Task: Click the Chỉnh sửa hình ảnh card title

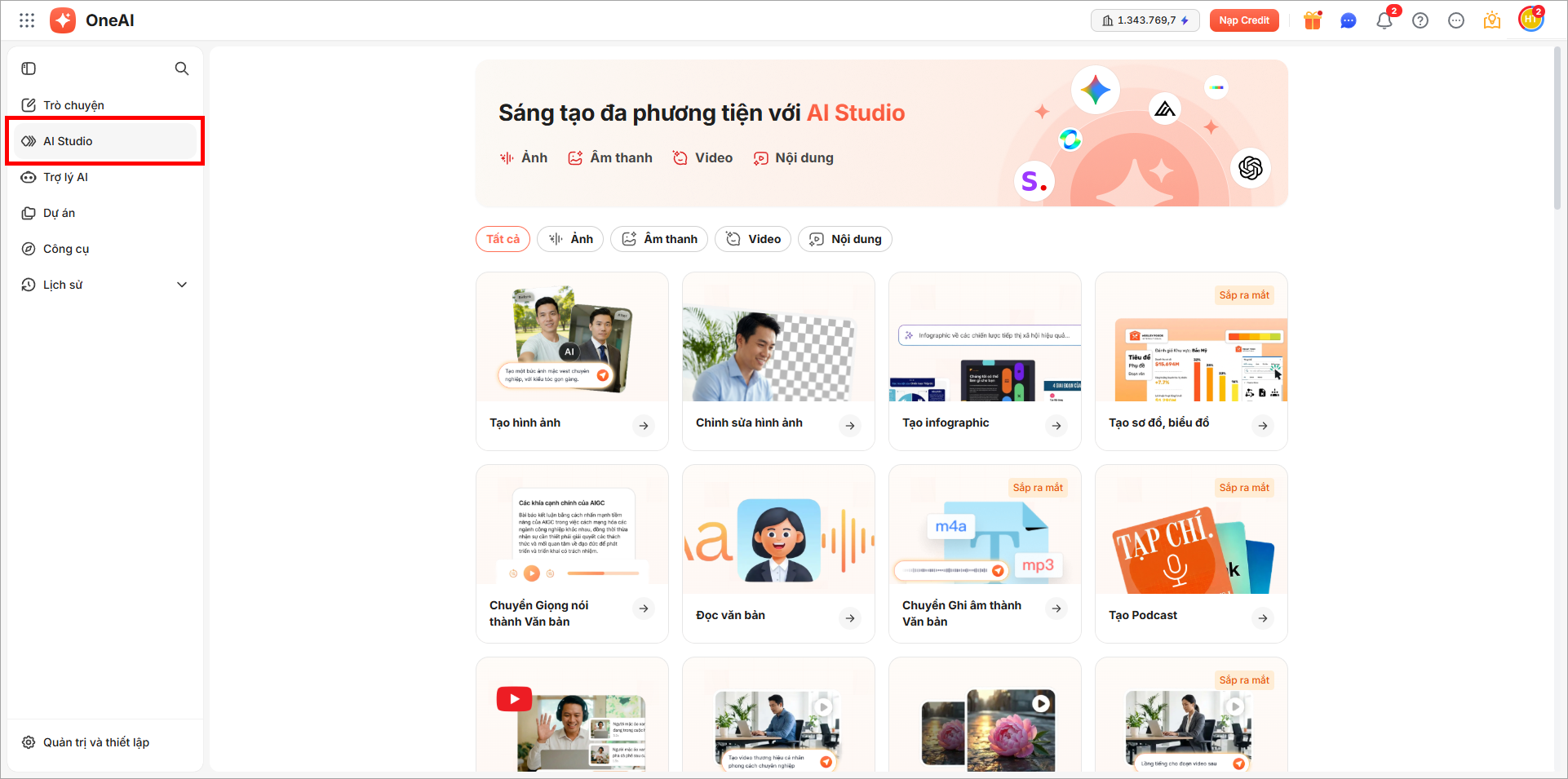Action: [749, 423]
